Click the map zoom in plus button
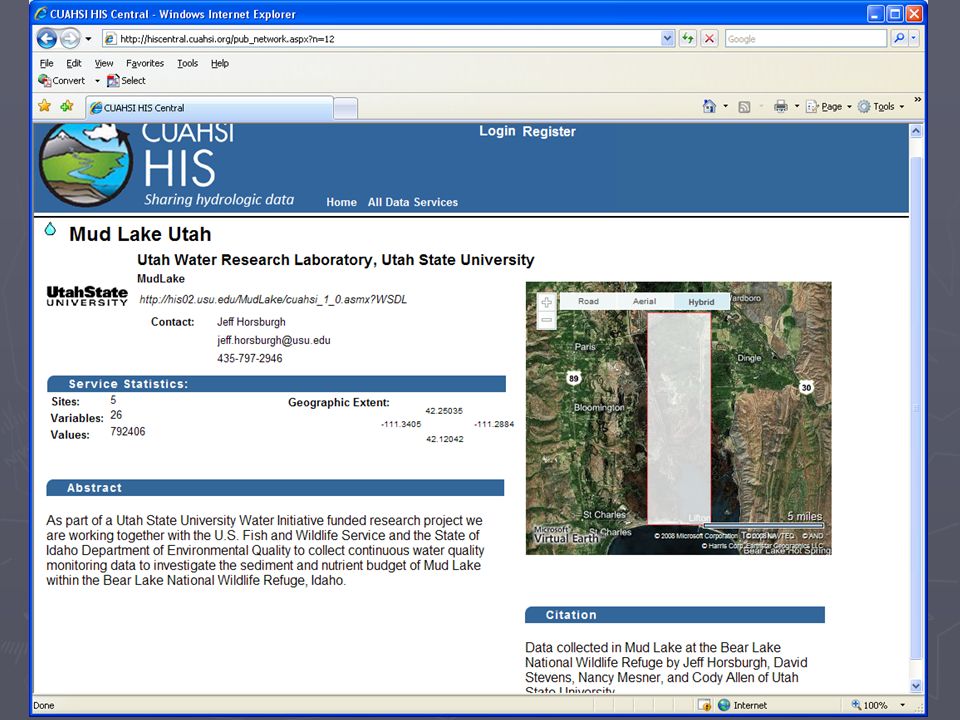 (547, 302)
